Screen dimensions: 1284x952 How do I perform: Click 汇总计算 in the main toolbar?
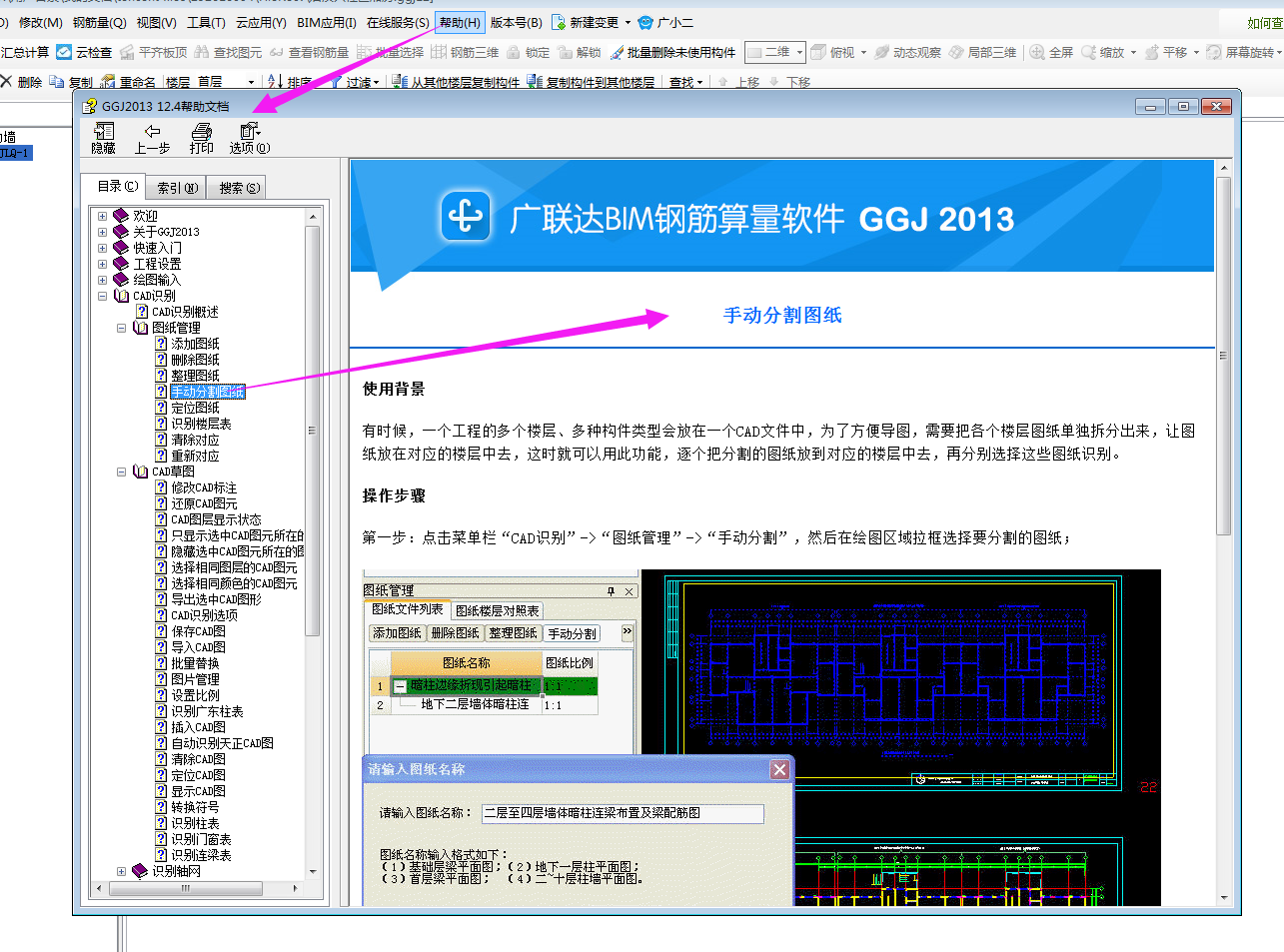point(24,52)
